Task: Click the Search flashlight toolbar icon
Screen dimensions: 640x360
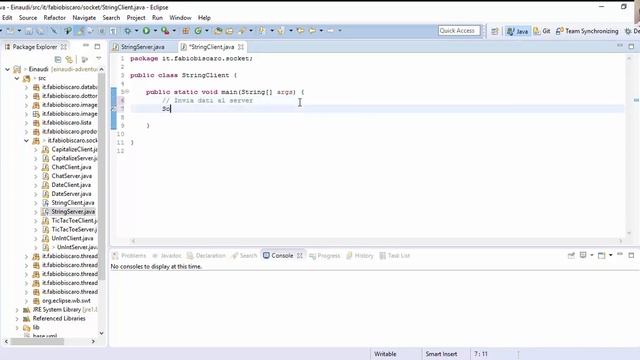Action: pyautogui.click(x=242, y=31)
